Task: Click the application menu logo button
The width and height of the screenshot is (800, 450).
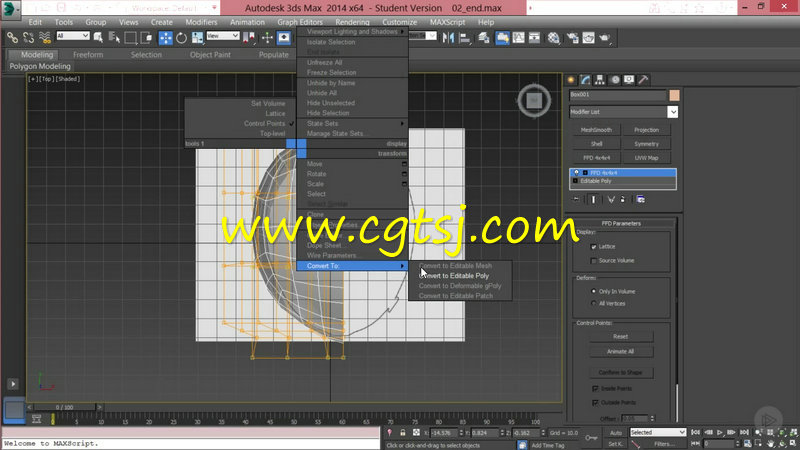Action: (9, 8)
